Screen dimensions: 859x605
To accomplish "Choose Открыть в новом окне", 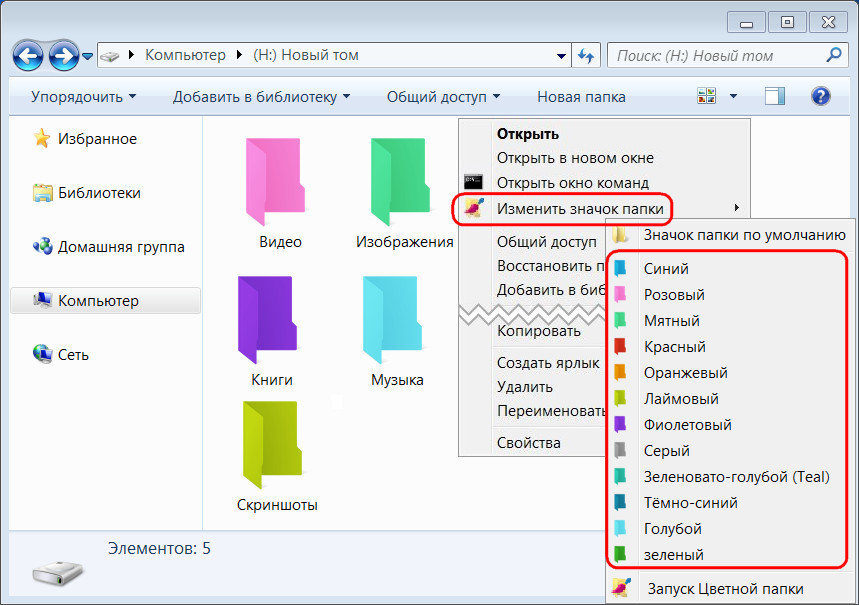I will 575,158.
